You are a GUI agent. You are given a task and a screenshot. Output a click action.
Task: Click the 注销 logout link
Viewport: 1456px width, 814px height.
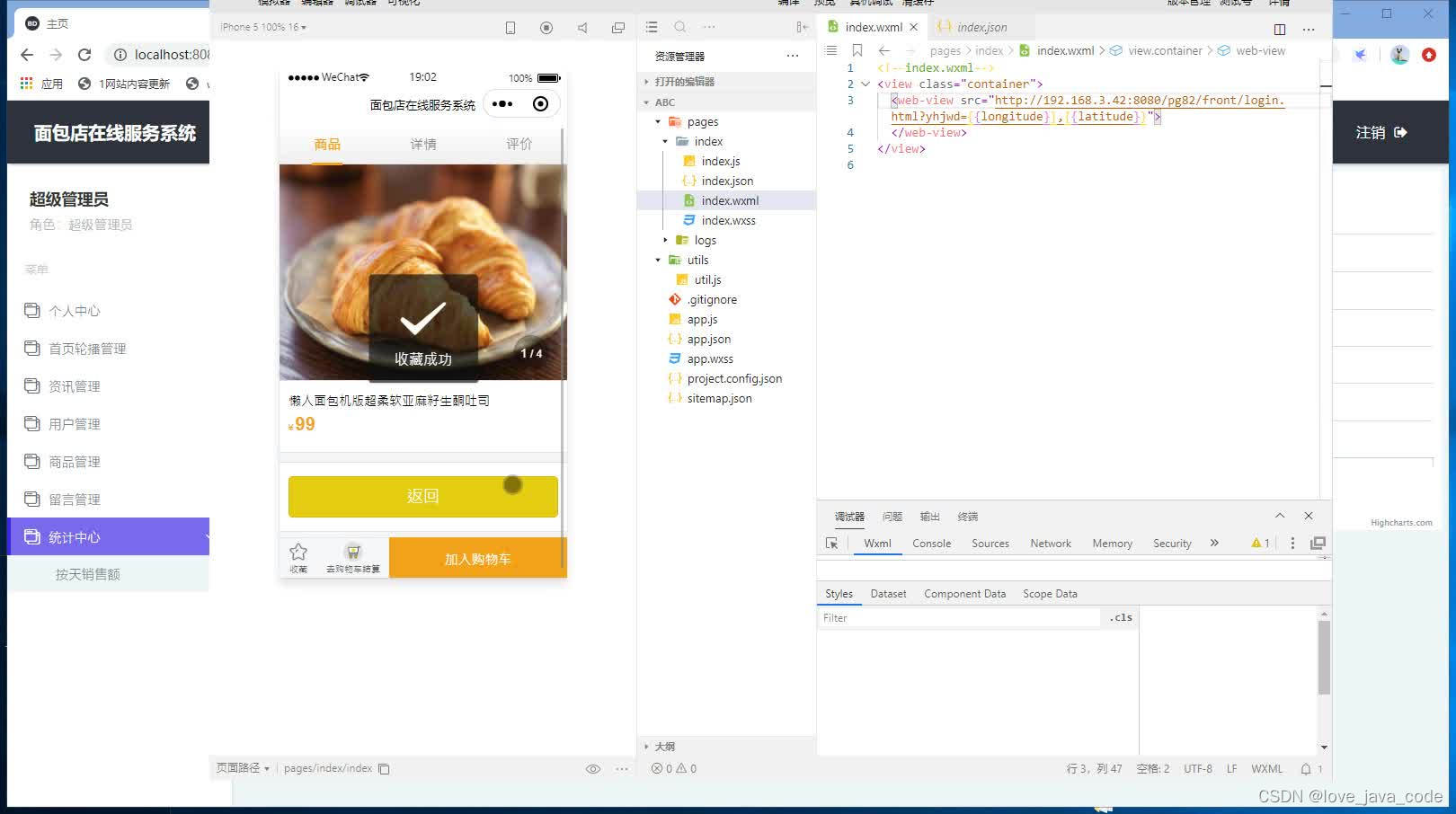tap(1381, 133)
